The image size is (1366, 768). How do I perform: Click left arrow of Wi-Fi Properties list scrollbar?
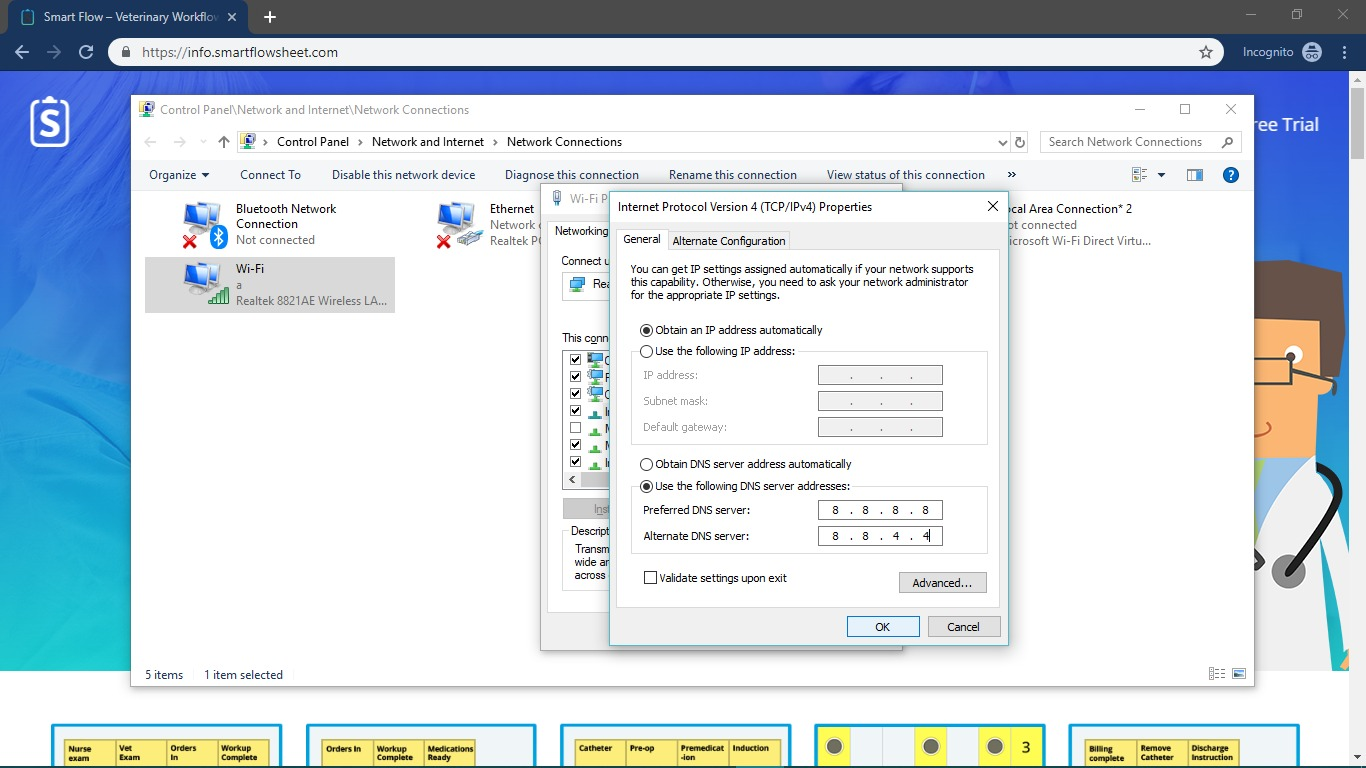tap(572, 480)
